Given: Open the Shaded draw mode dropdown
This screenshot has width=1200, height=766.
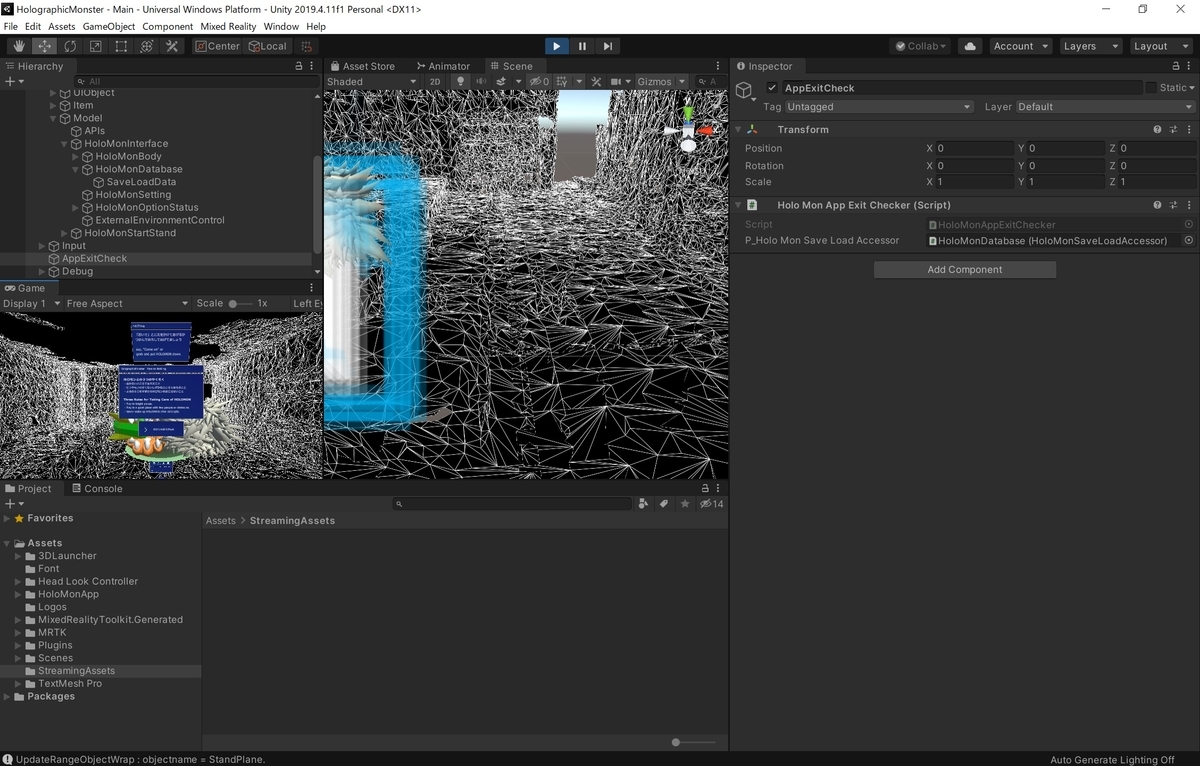Looking at the screenshot, I should (x=371, y=82).
